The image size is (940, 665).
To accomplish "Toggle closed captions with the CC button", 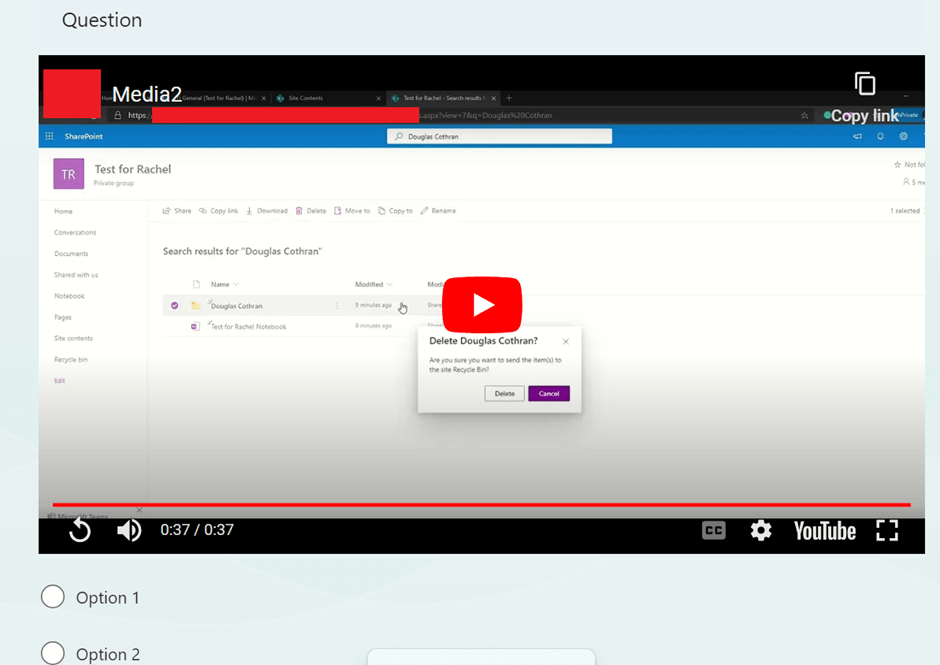I will pos(713,530).
